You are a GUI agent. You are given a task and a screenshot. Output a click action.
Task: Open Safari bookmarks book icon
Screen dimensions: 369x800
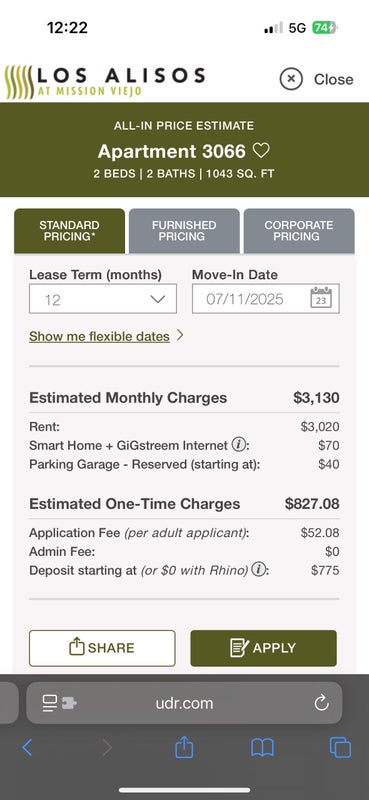point(262,747)
